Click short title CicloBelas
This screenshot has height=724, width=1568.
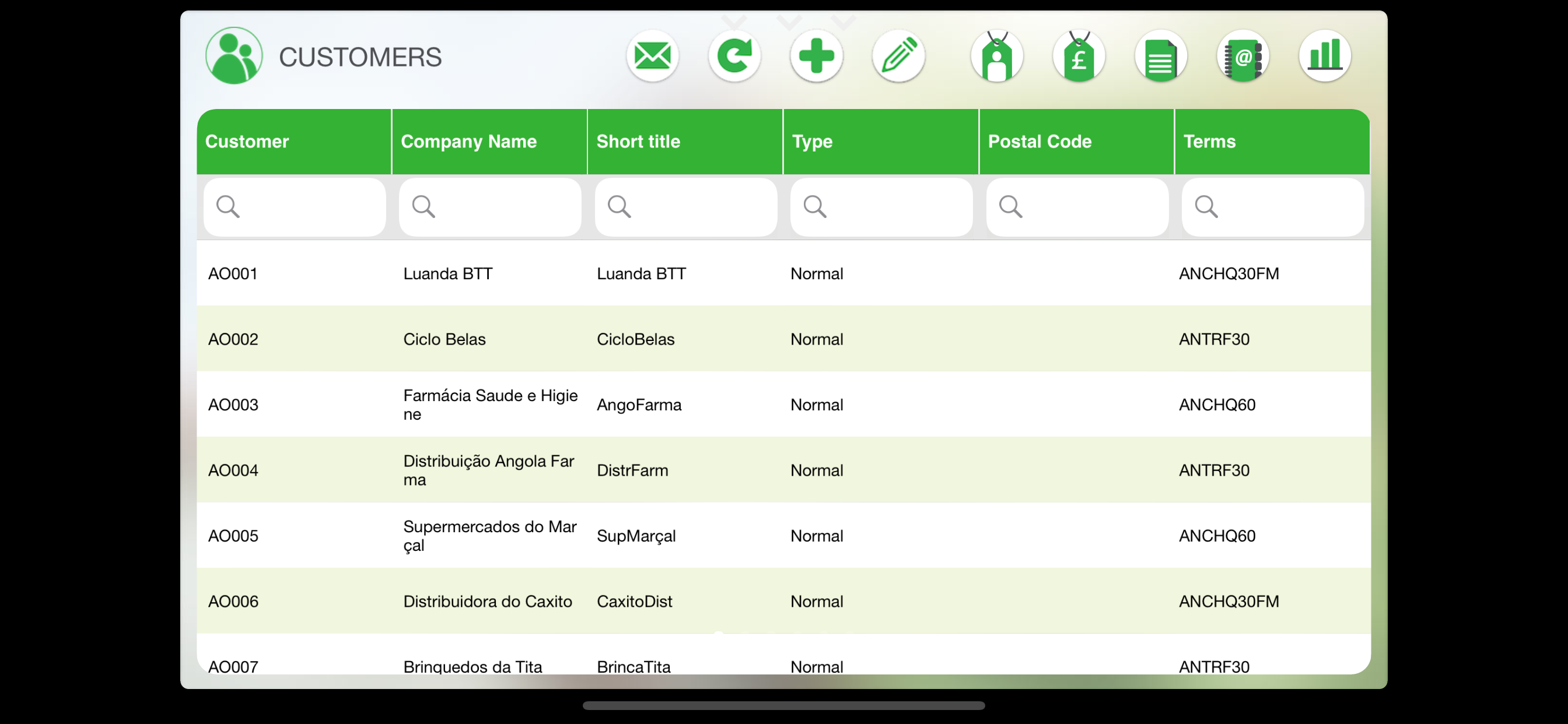coord(635,339)
